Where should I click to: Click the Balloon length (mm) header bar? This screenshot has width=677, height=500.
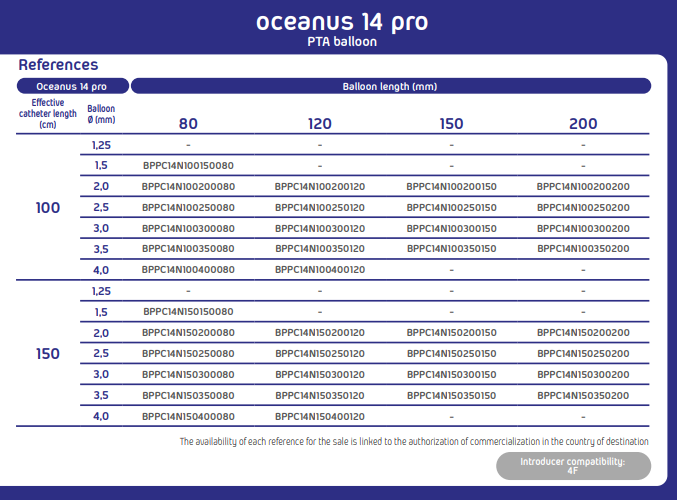pyautogui.click(x=391, y=86)
